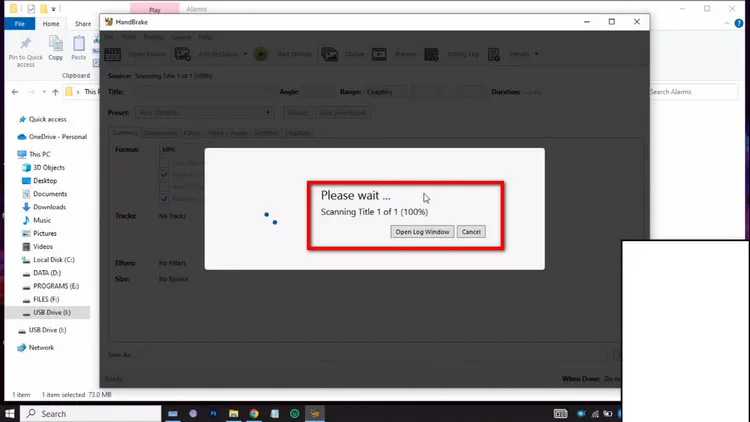Click the green Start Encode play icon
This screenshot has width=750, height=422.
click(261, 54)
